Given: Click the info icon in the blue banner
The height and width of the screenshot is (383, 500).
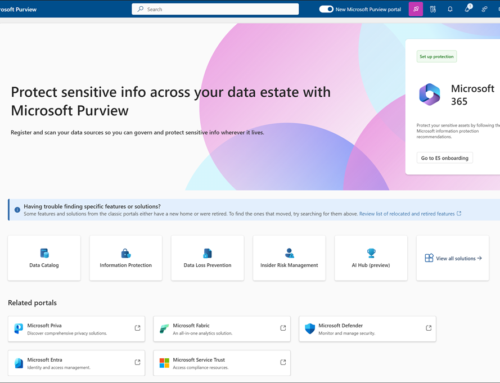Looking at the screenshot, I should click(17, 210).
